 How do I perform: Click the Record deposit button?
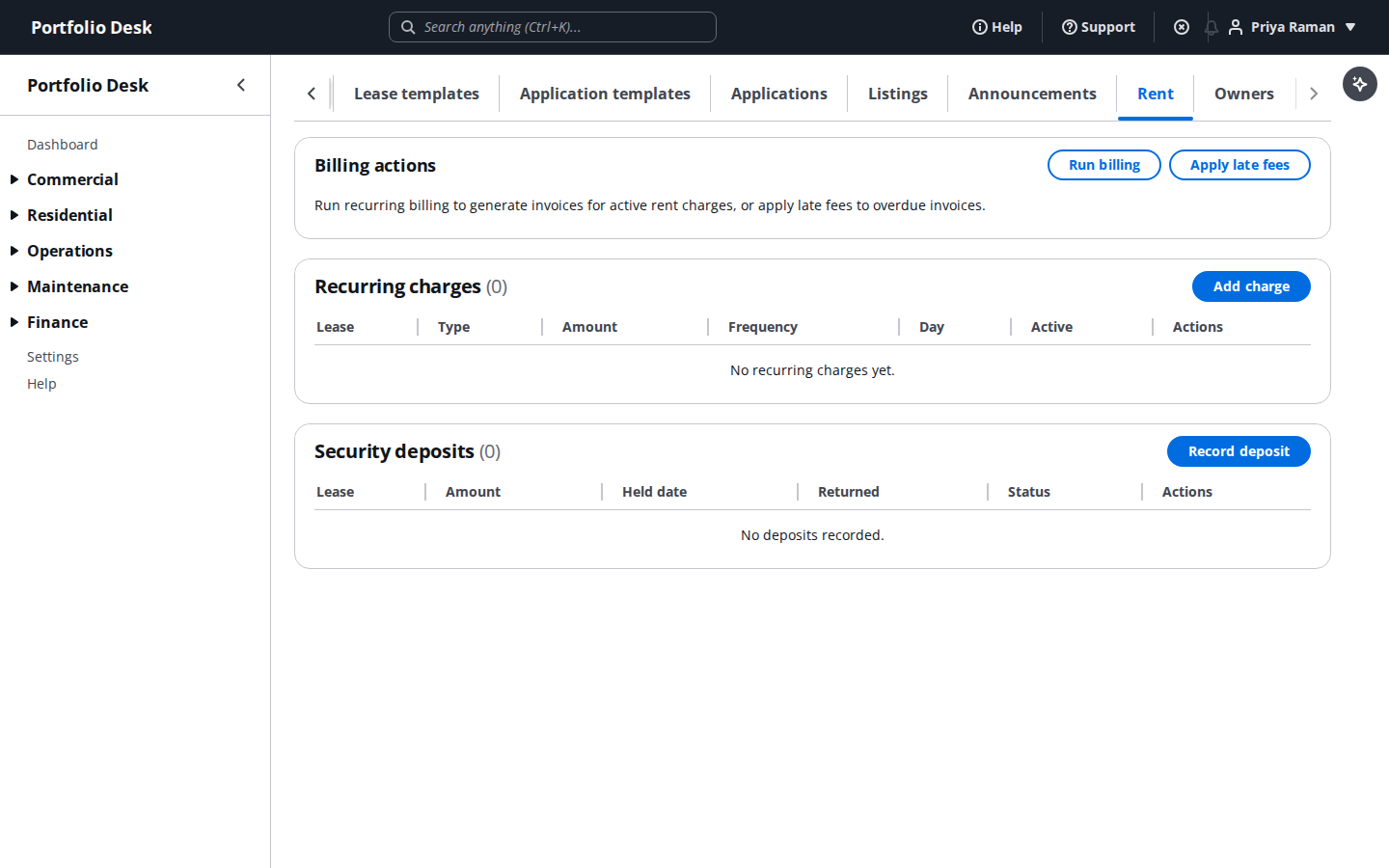(1239, 451)
